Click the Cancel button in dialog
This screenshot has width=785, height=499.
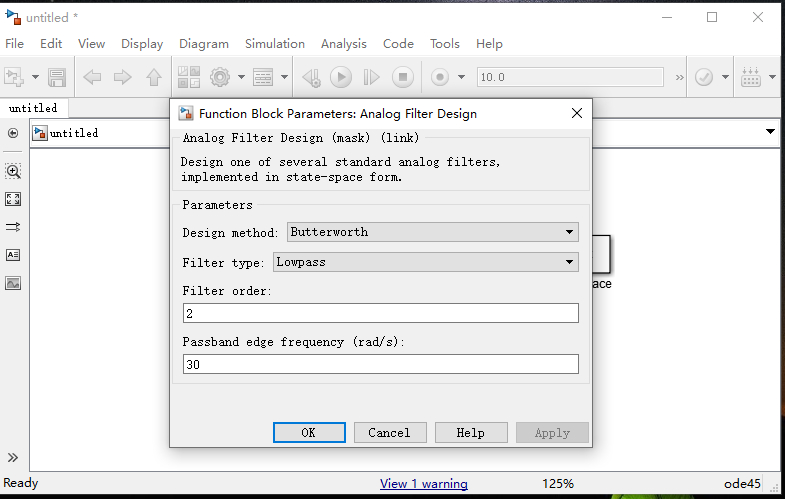(x=389, y=433)
